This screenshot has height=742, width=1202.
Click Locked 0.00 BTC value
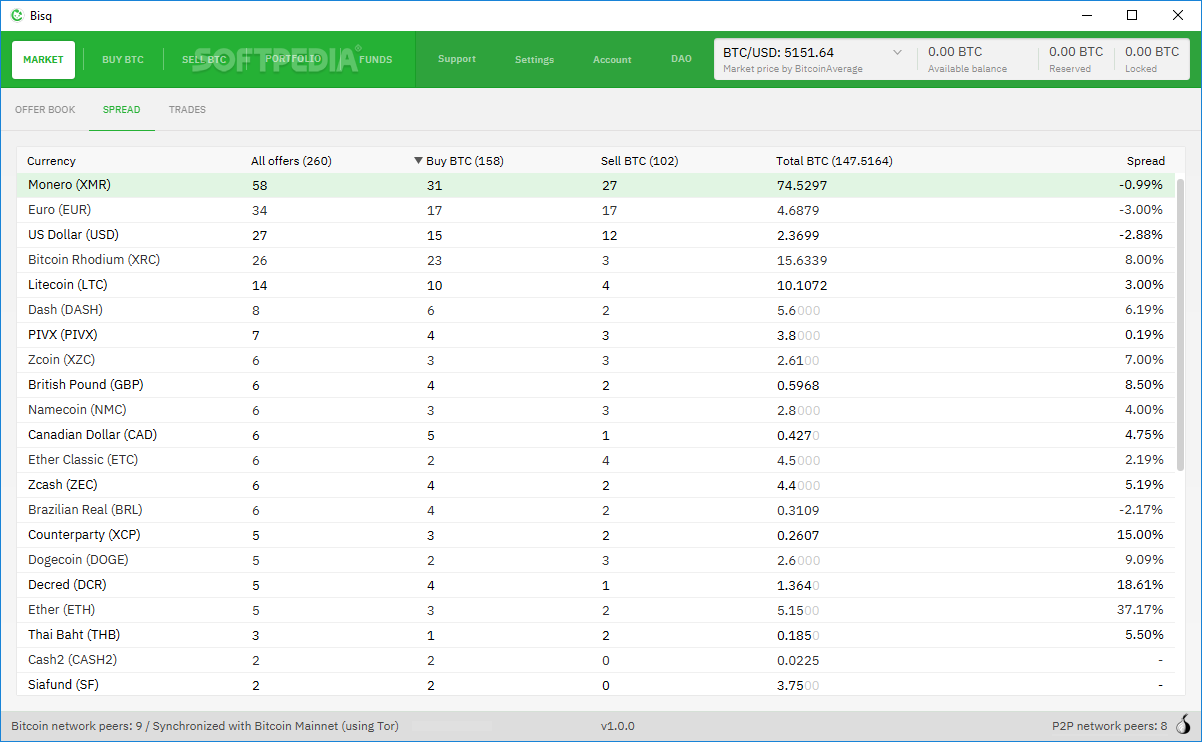click(1152, 52)
